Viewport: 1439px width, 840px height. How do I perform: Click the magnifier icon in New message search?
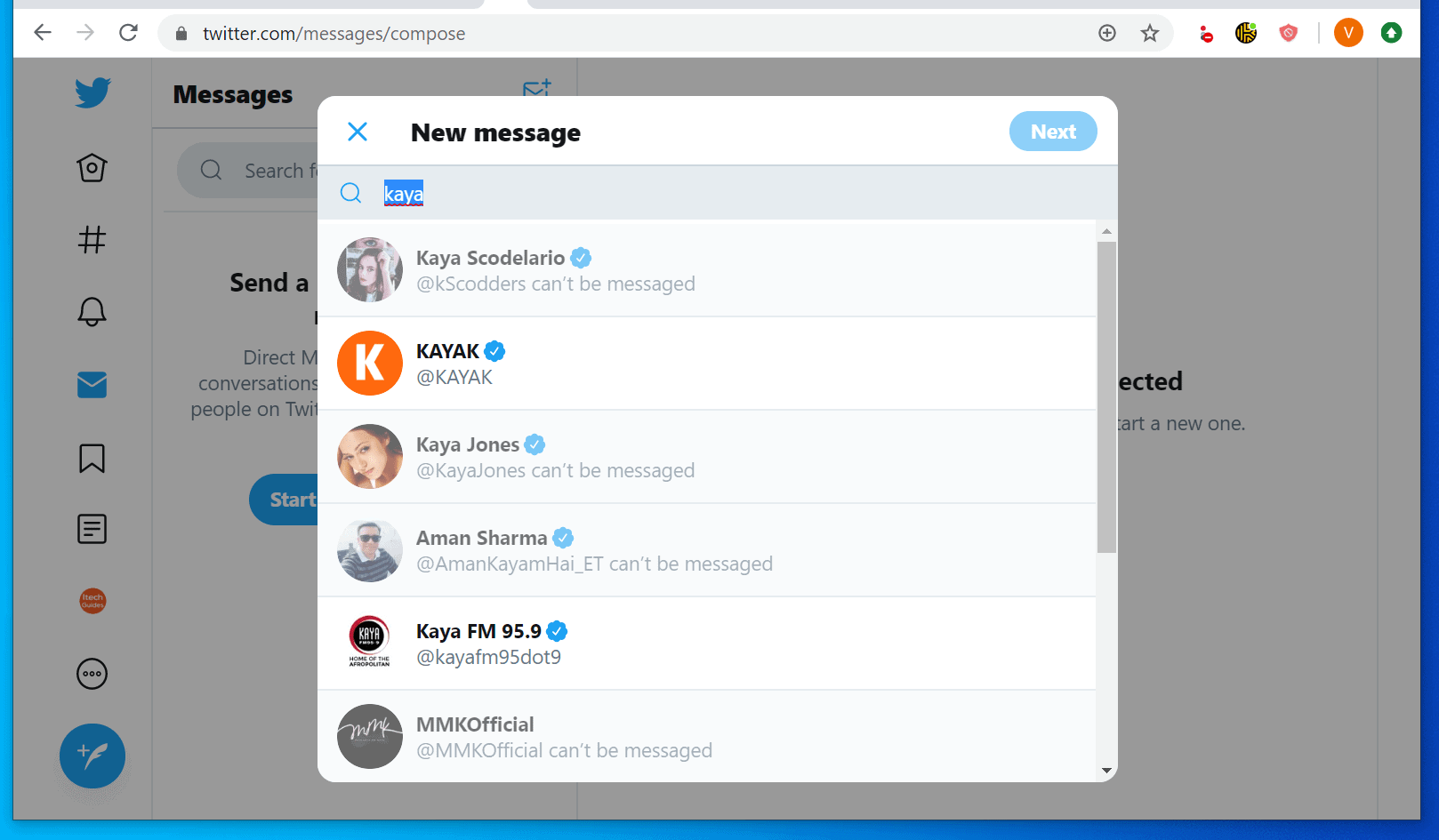coord(351,193)
